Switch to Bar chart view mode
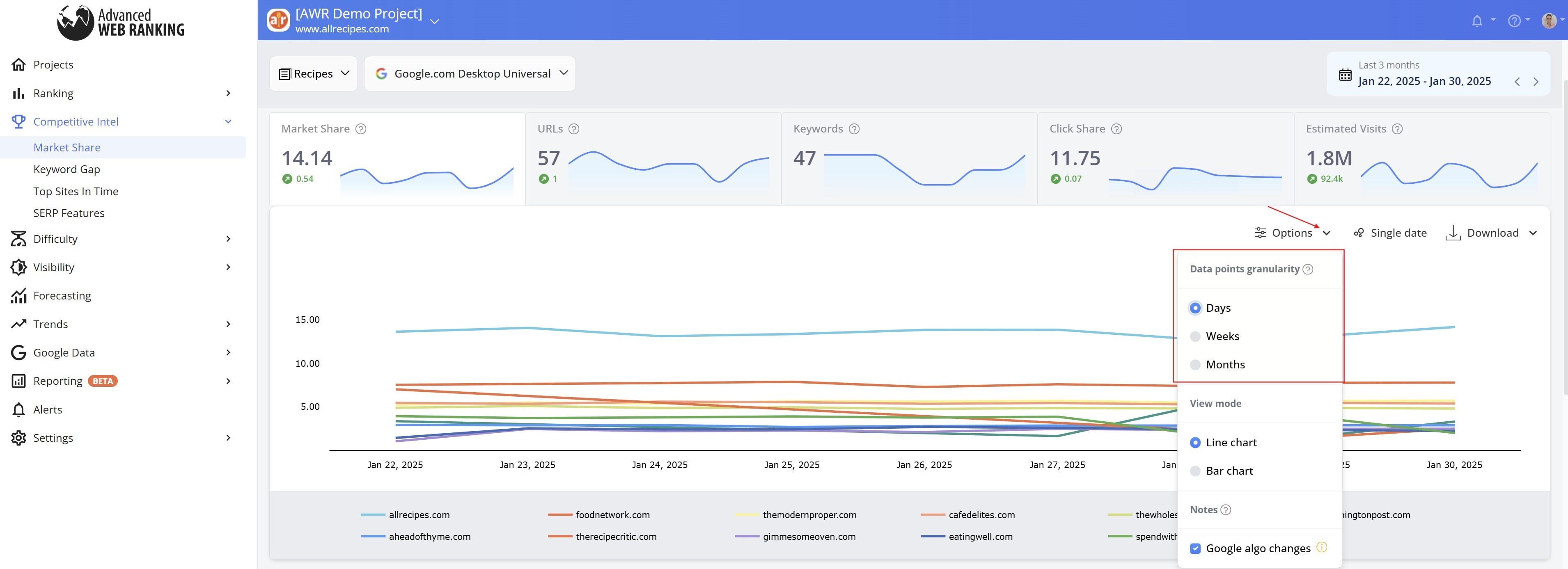This screenshot has width=1568, height=569. 1195,471
